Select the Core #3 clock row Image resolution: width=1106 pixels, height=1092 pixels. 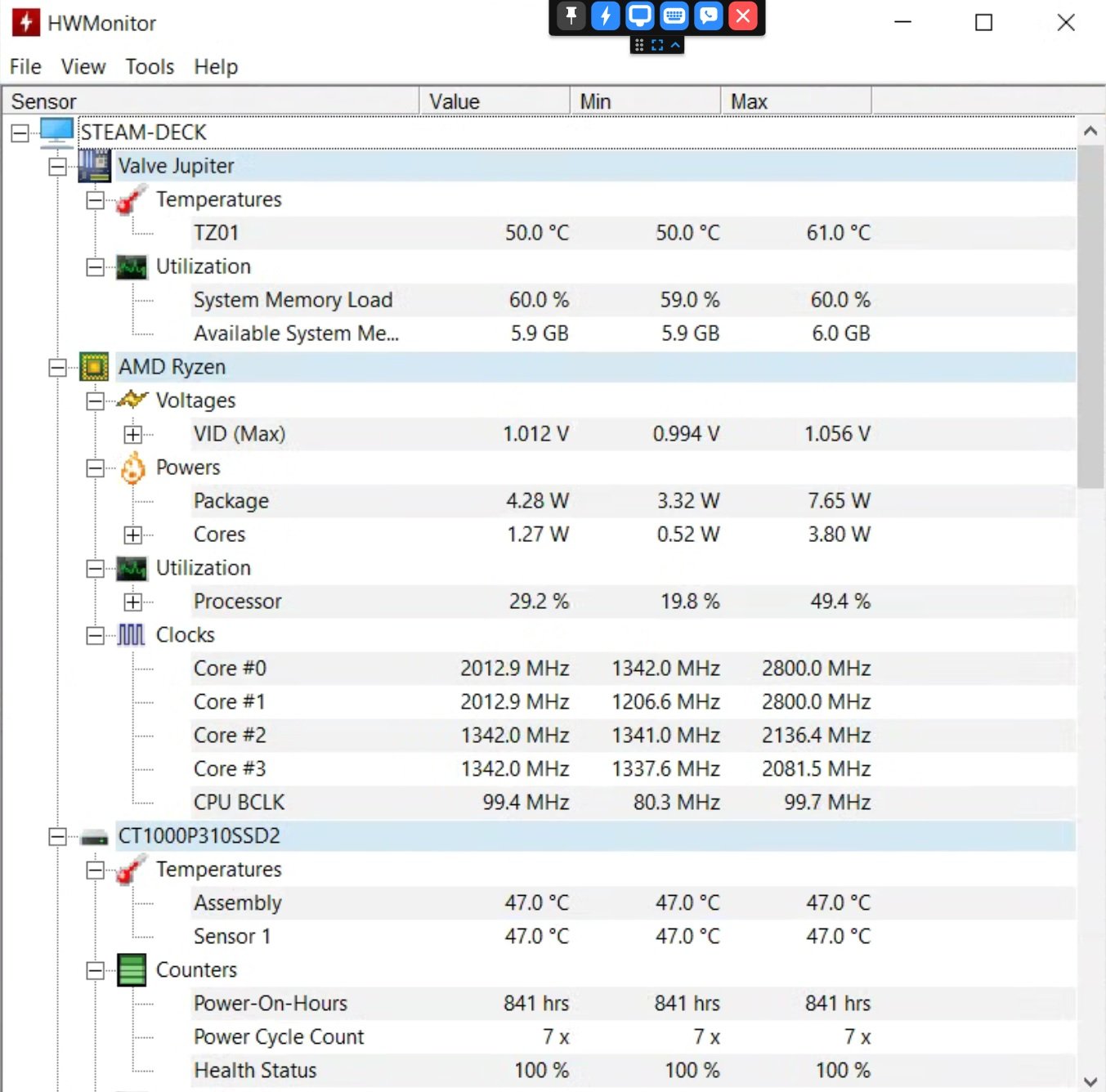coord(634,769)
